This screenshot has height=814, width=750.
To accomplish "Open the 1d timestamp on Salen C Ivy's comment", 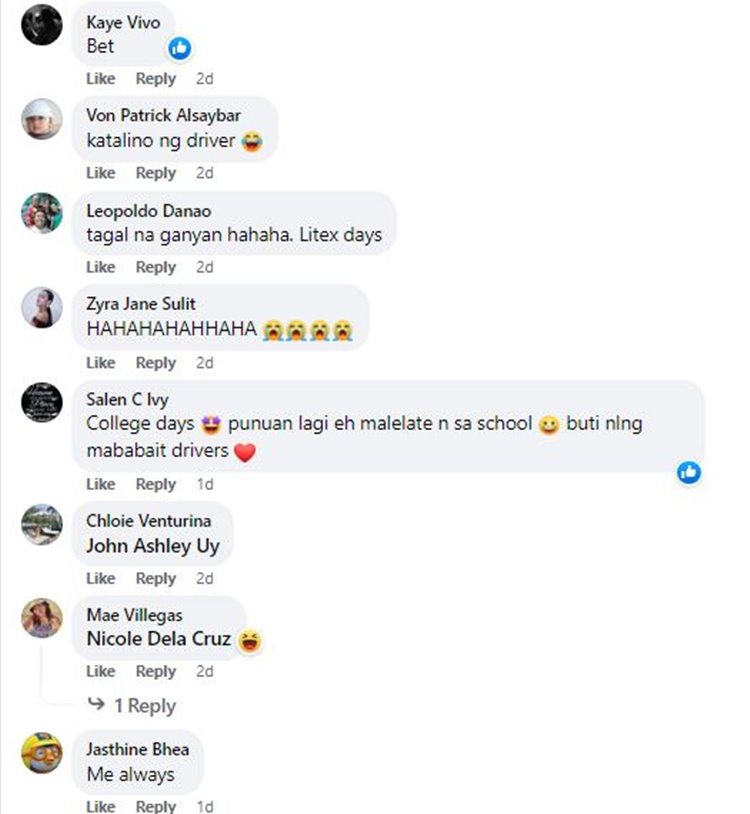I will tap(204, 484).
